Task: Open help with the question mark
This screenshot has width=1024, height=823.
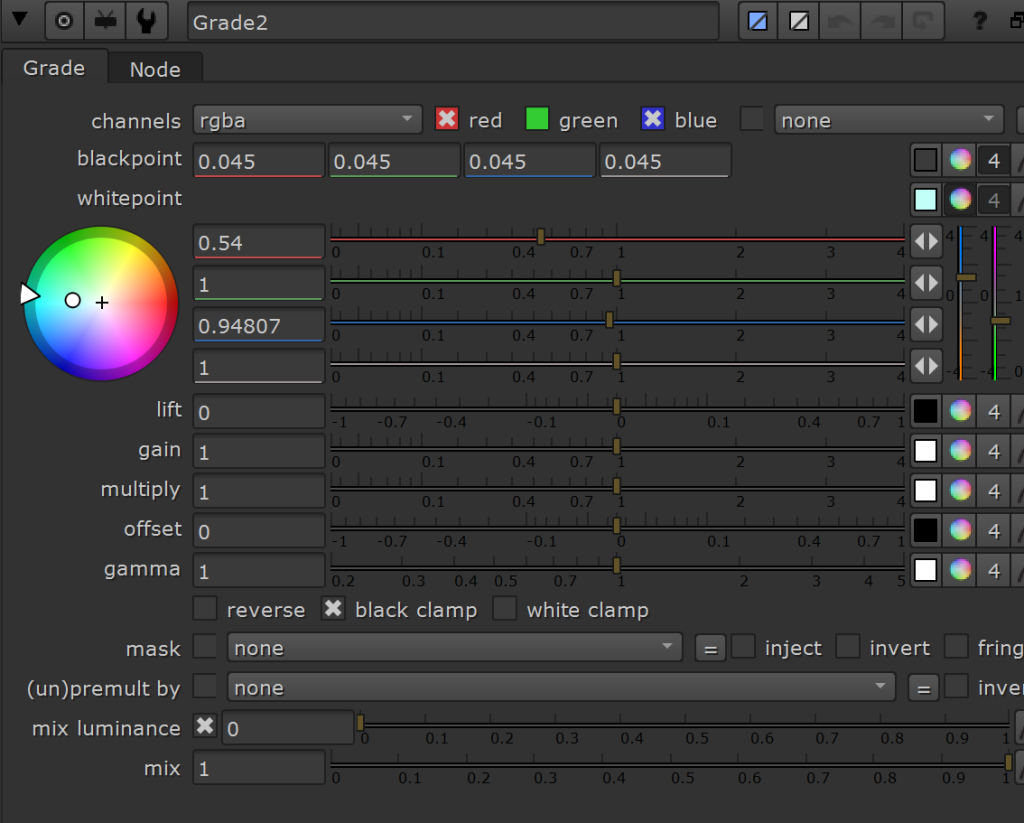Action: point(980,22)
